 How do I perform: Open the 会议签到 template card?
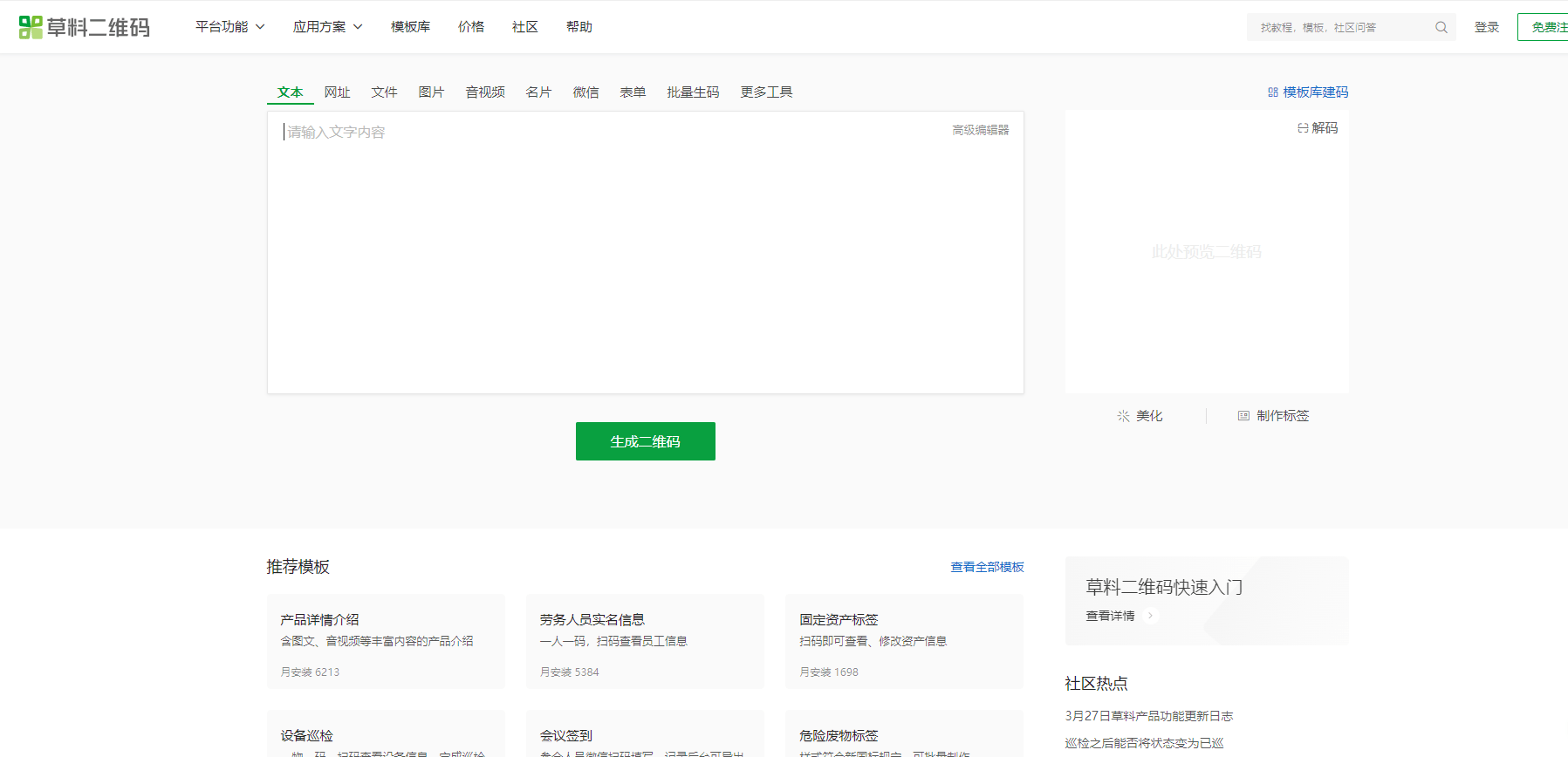coord(645,734)
